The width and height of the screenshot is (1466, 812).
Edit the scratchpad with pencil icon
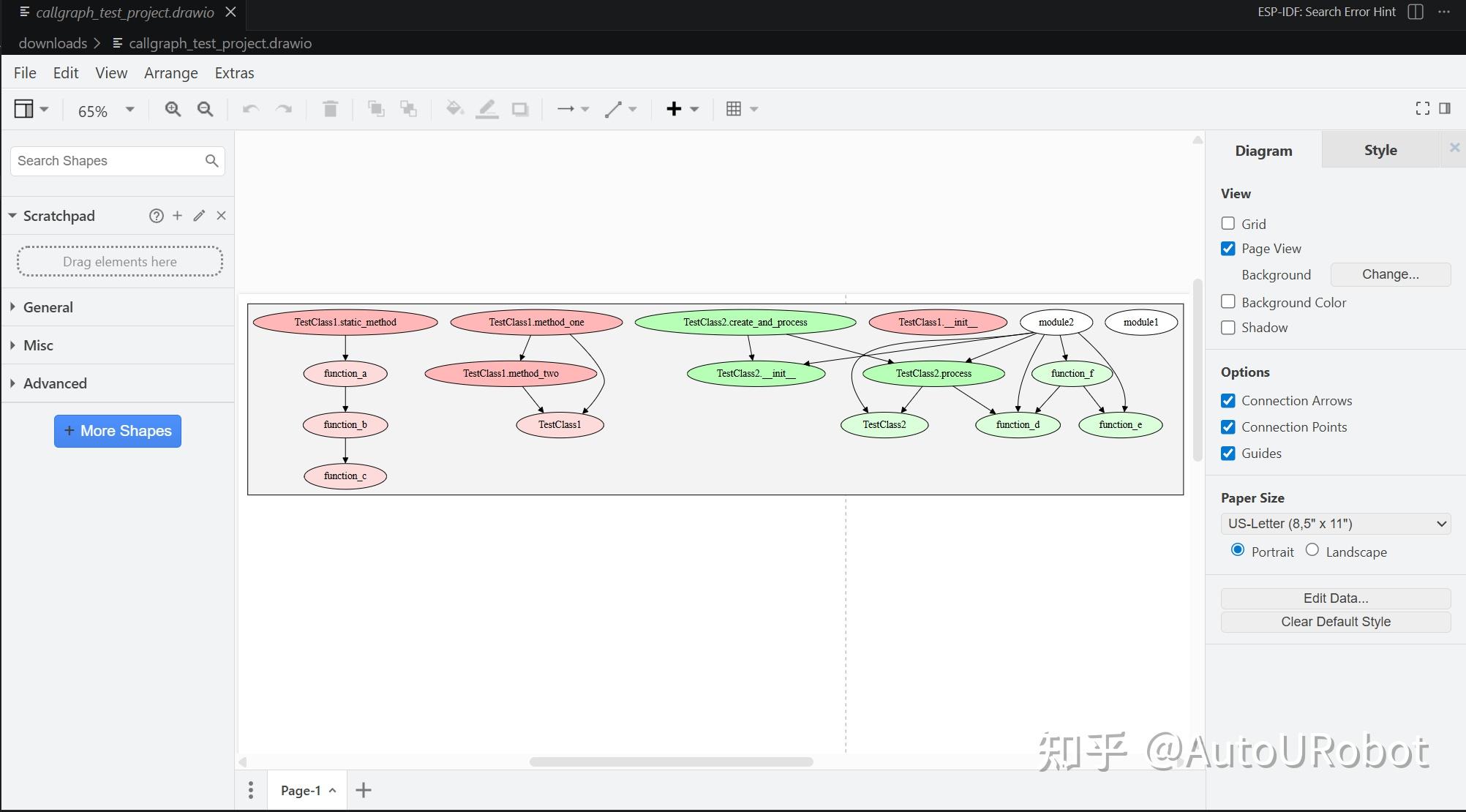pyautogui.click(x=199, y=215)
